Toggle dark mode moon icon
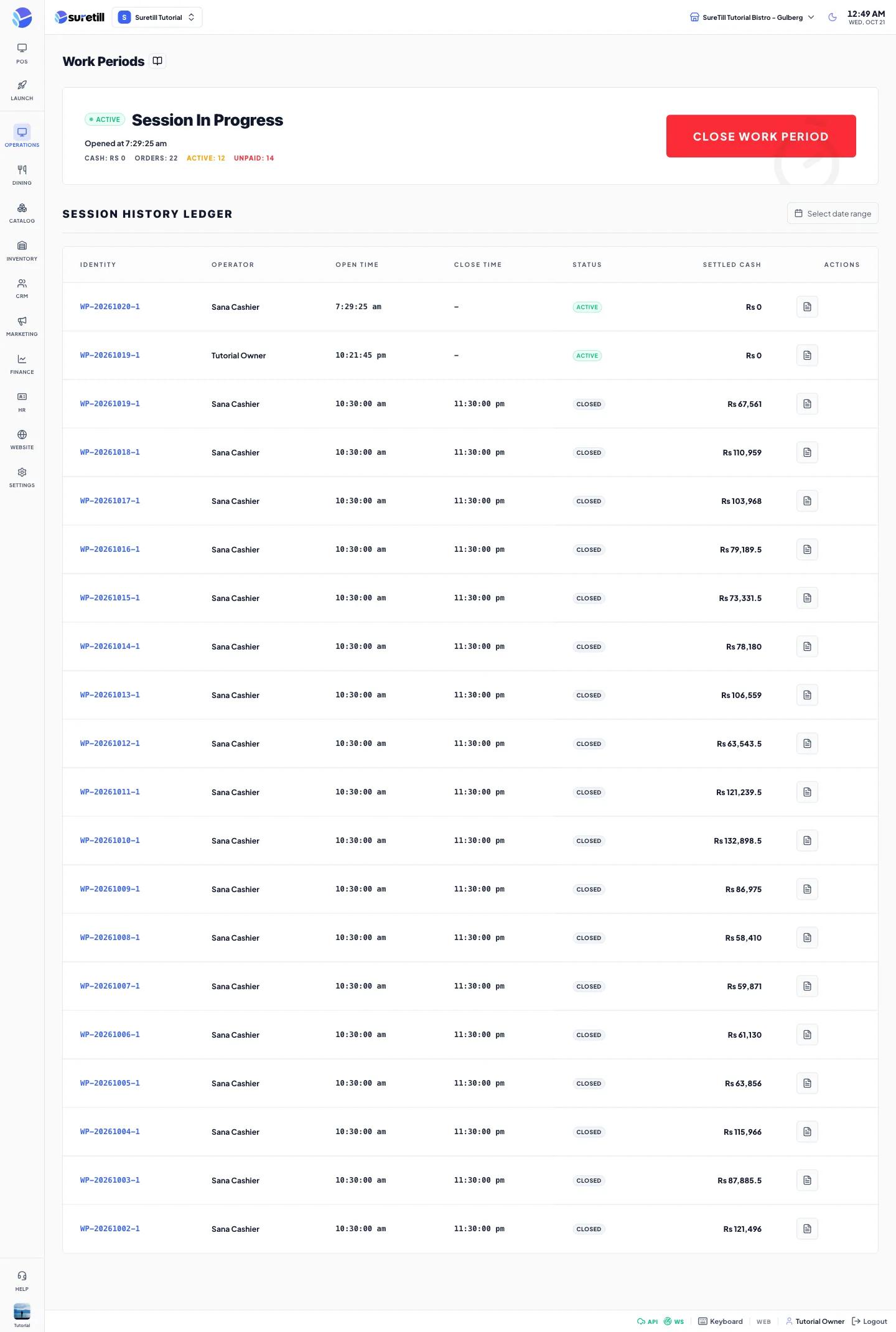This screenshot has width=896, height=1332. coord(833,17)
